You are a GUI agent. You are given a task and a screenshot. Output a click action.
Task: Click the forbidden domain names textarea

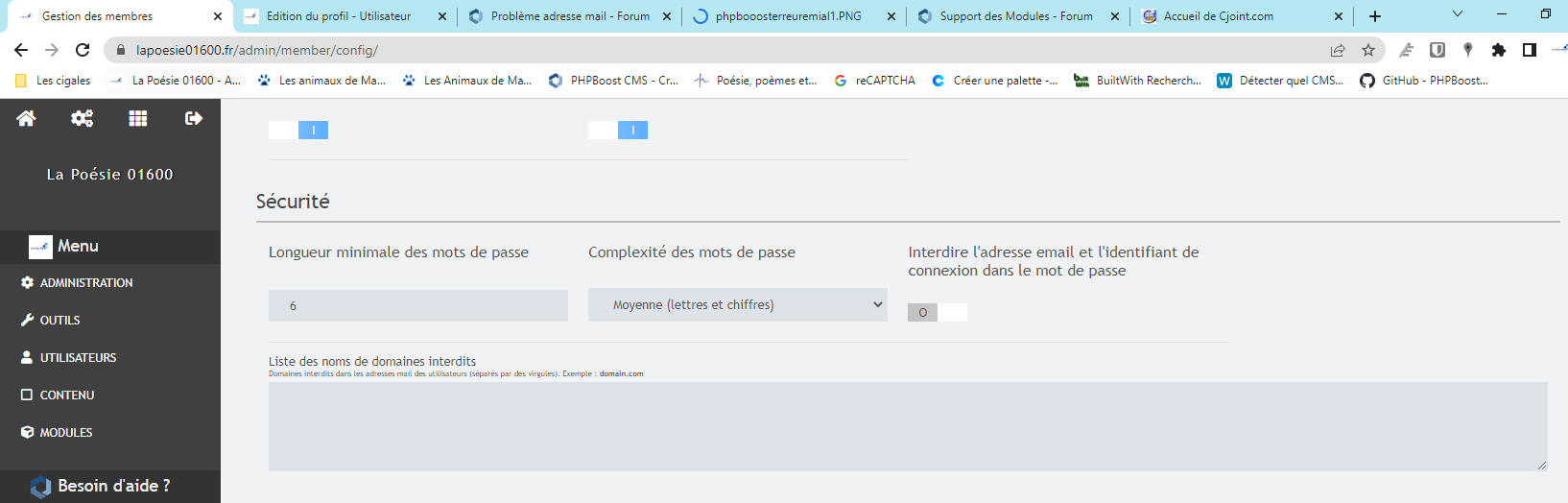(x=908, y=426)
